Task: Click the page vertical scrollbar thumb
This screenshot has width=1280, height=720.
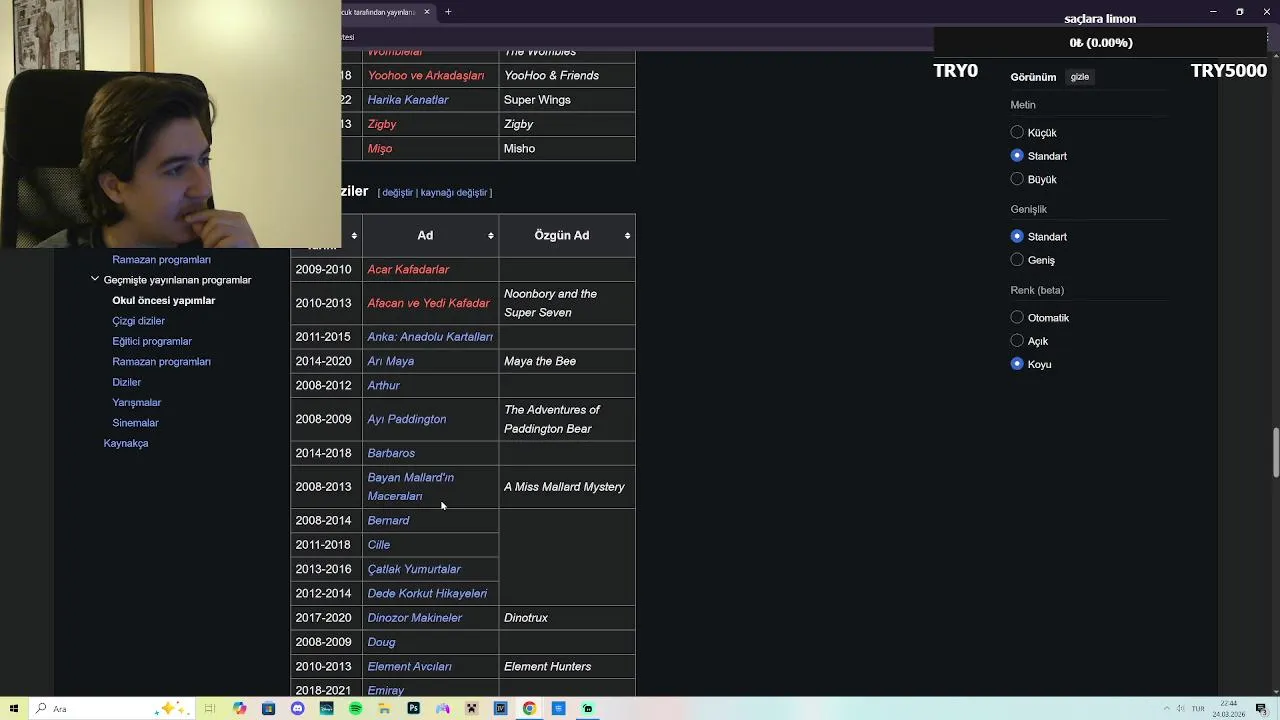Action: click(x=1274, y=454)
